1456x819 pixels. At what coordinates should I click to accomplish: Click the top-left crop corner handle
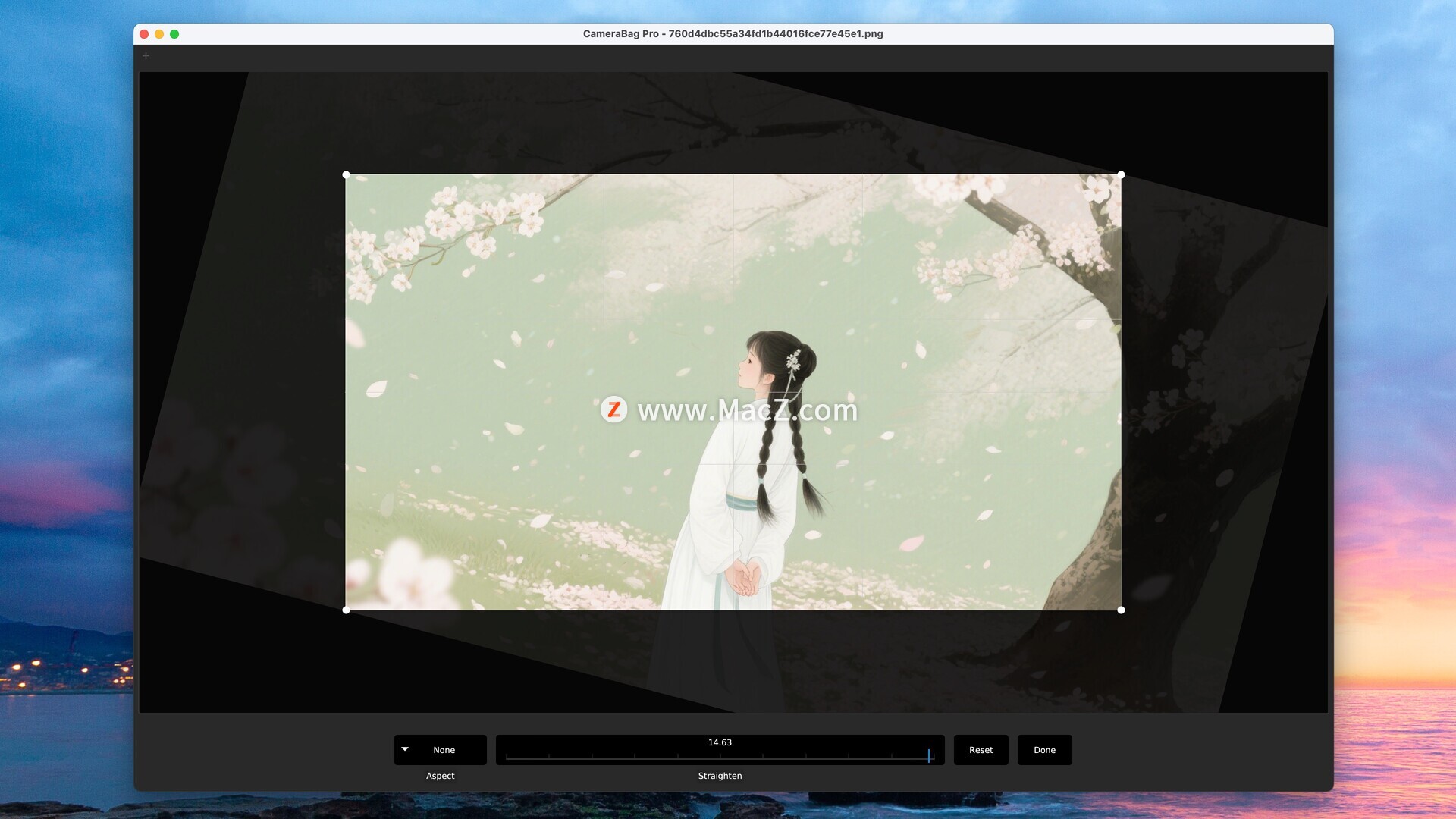347,175
